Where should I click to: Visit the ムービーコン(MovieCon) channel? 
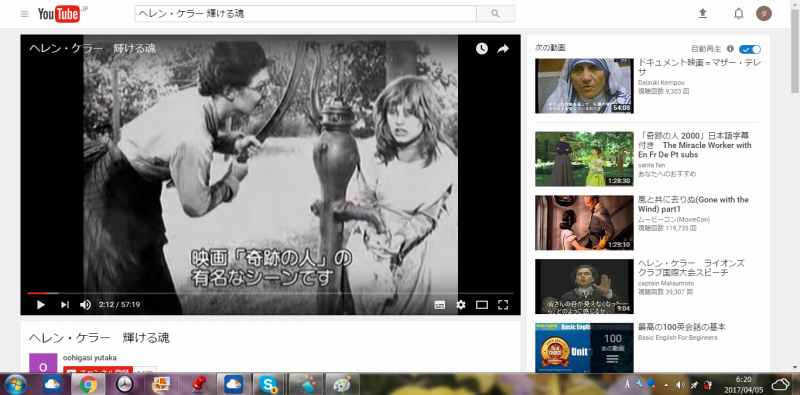673,219
